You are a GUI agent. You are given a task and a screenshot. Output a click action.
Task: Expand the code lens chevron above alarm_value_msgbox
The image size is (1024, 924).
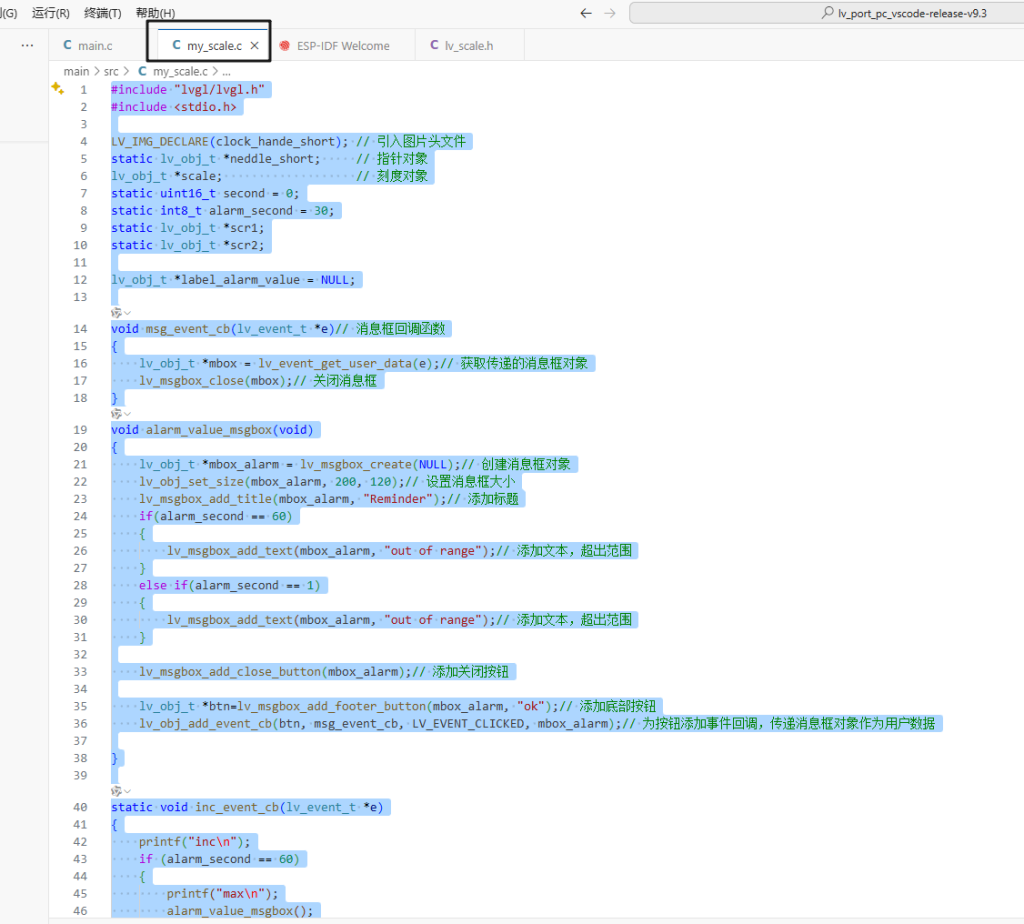point(127,413)
